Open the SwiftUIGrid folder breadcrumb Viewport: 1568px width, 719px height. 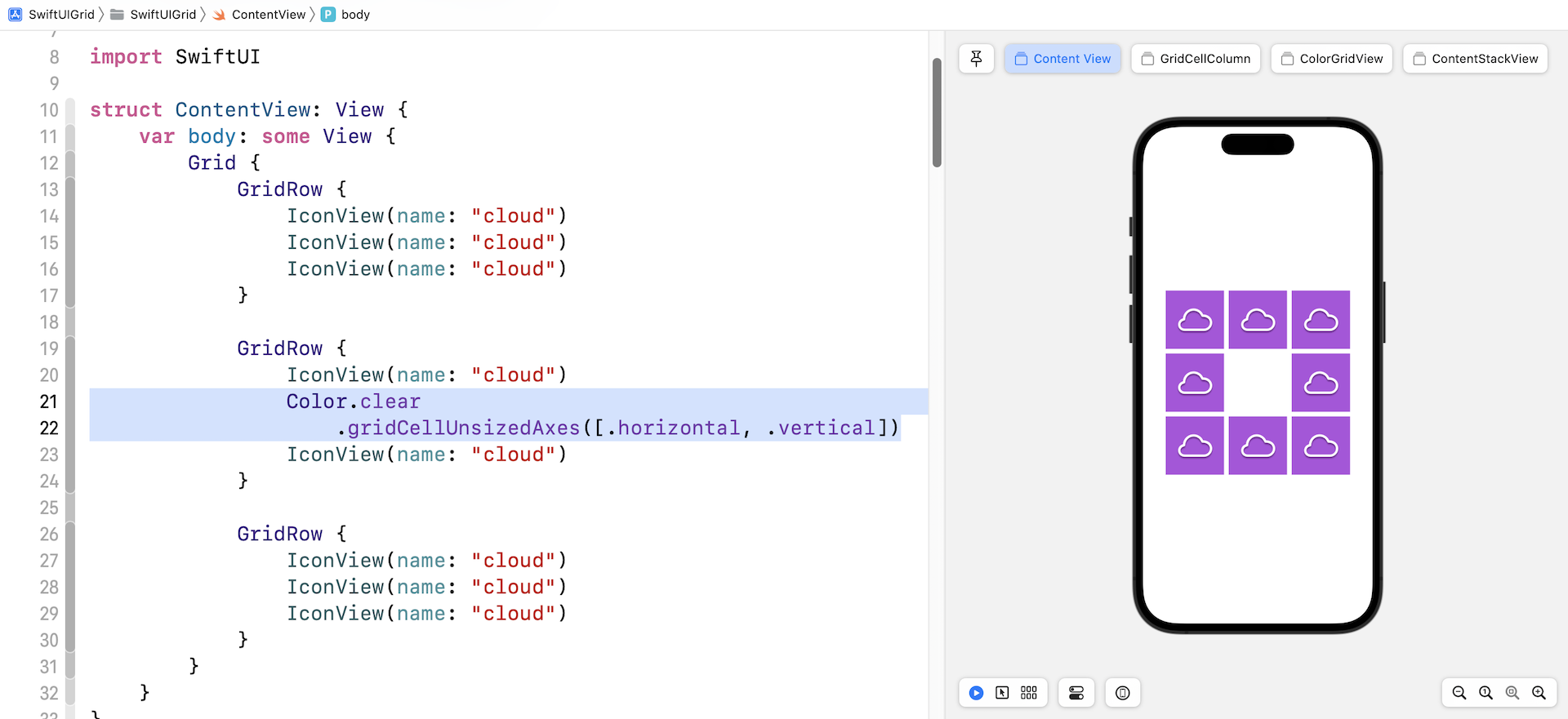tap(154, 15)
